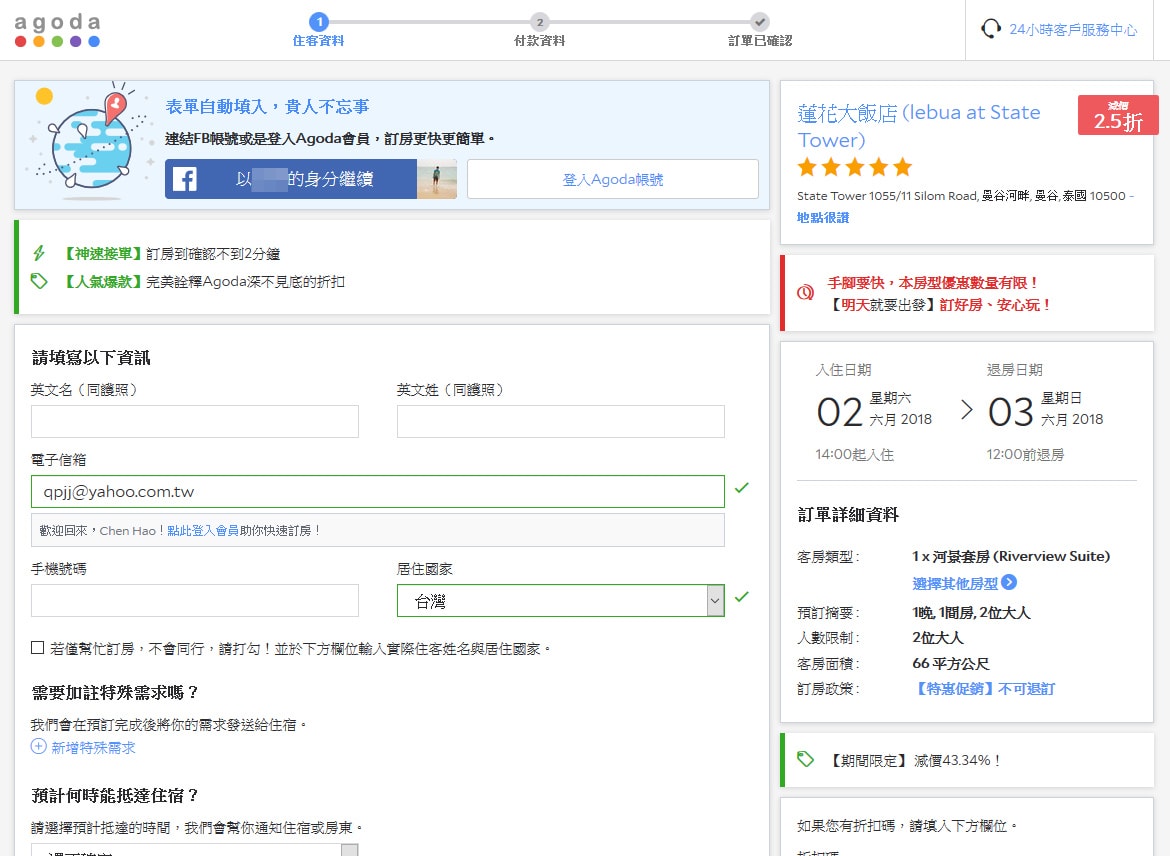Click the green tag icon beside 期間限定
Image resolution: width=1170 pixels, height=856 pixels.
pyautogui.click(x=805, y=760)
